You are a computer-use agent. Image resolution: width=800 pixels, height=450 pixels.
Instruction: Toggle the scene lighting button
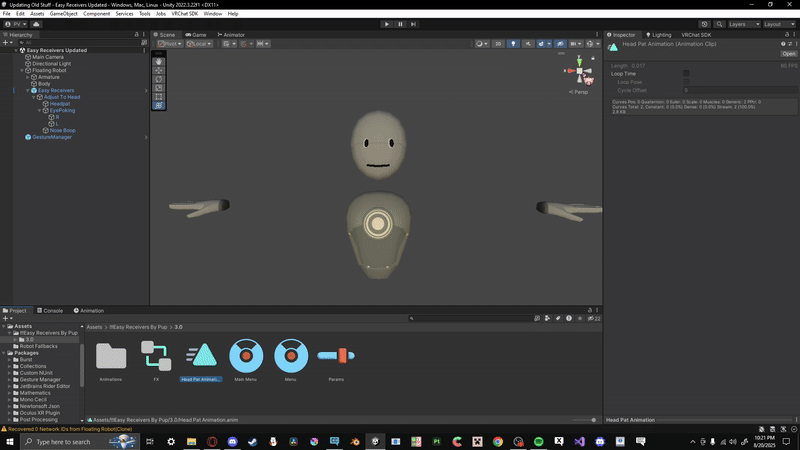[513, 44]
